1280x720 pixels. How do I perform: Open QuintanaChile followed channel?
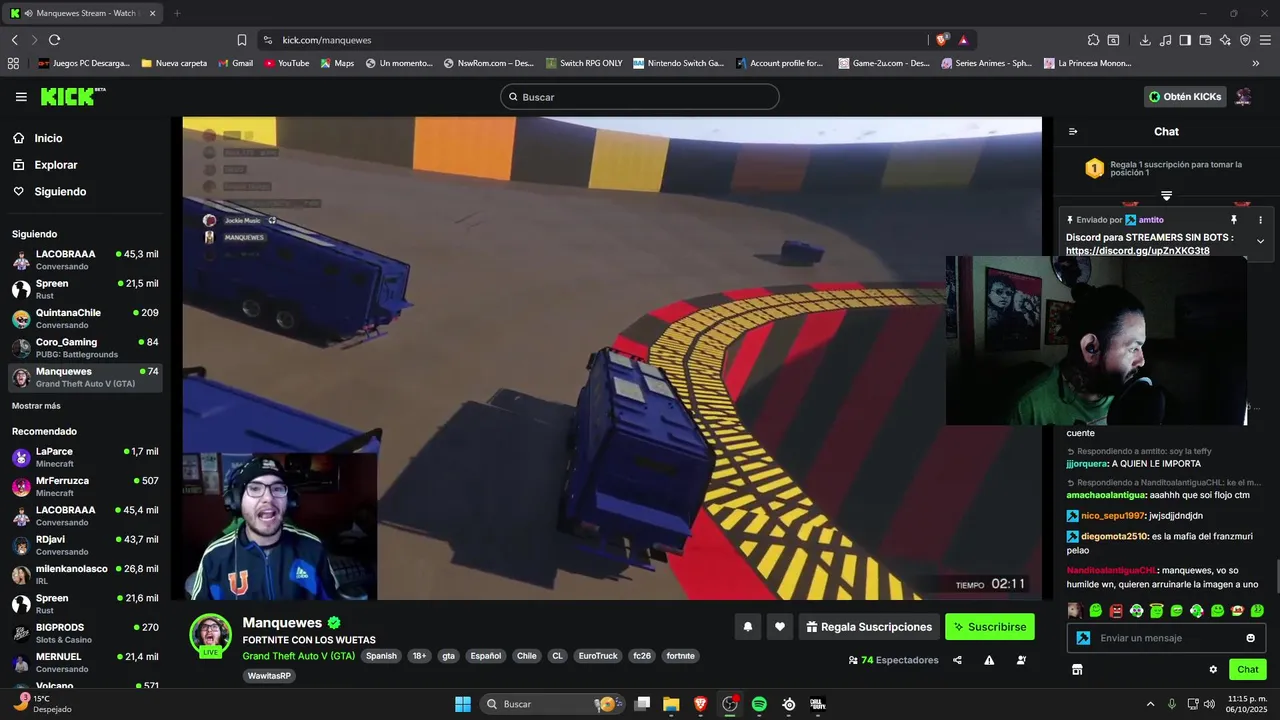pos(85,318)
